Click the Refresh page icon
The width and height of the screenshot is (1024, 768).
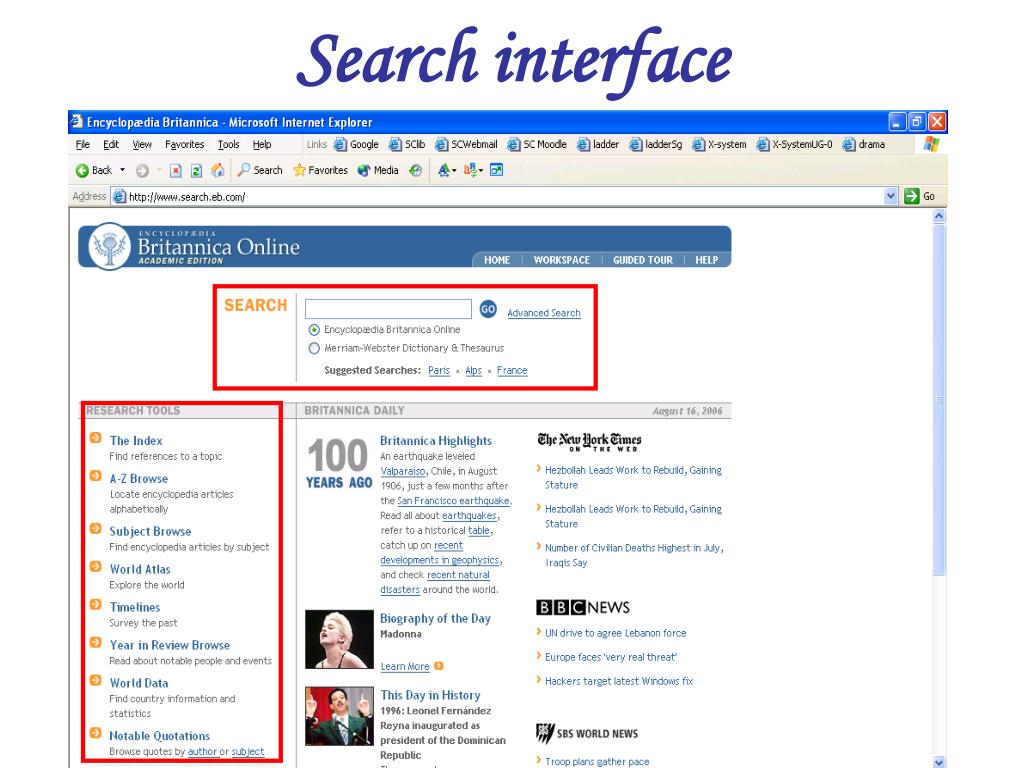point(196,170)
